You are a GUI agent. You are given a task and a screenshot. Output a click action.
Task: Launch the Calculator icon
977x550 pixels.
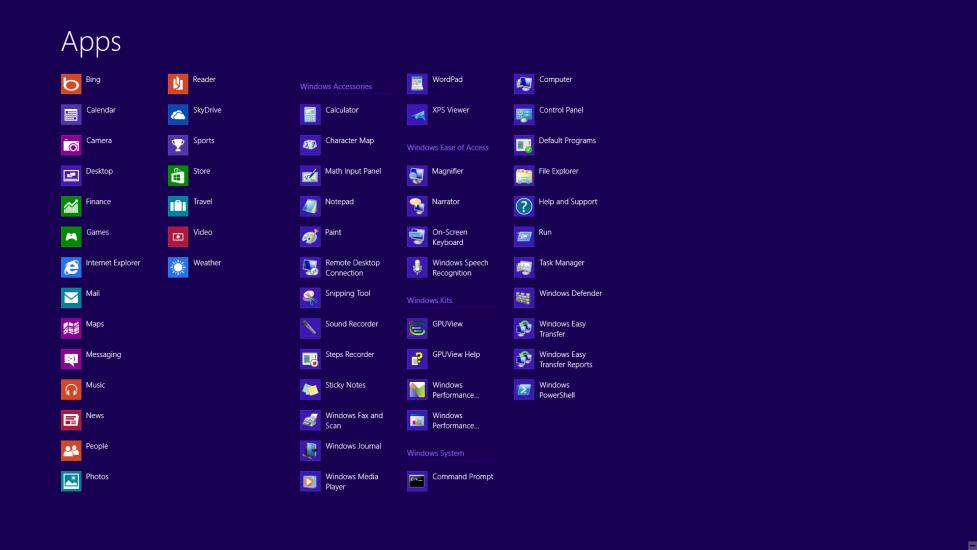coord(310,114)
